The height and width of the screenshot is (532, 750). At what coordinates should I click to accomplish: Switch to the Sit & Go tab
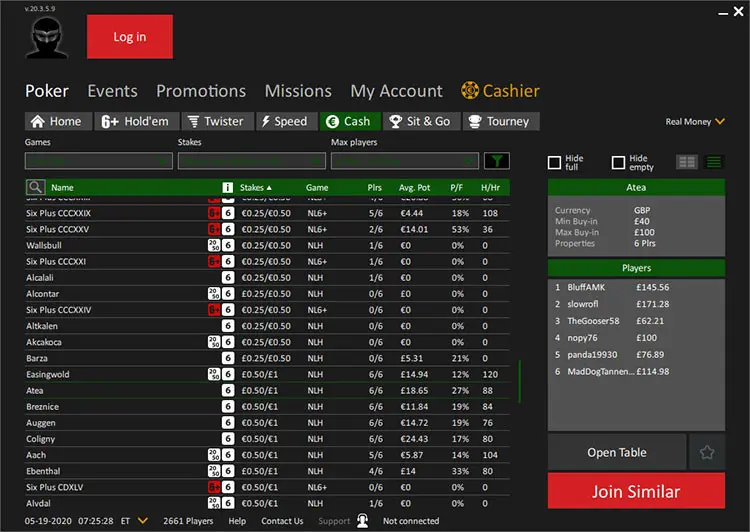tap(419, 121)
